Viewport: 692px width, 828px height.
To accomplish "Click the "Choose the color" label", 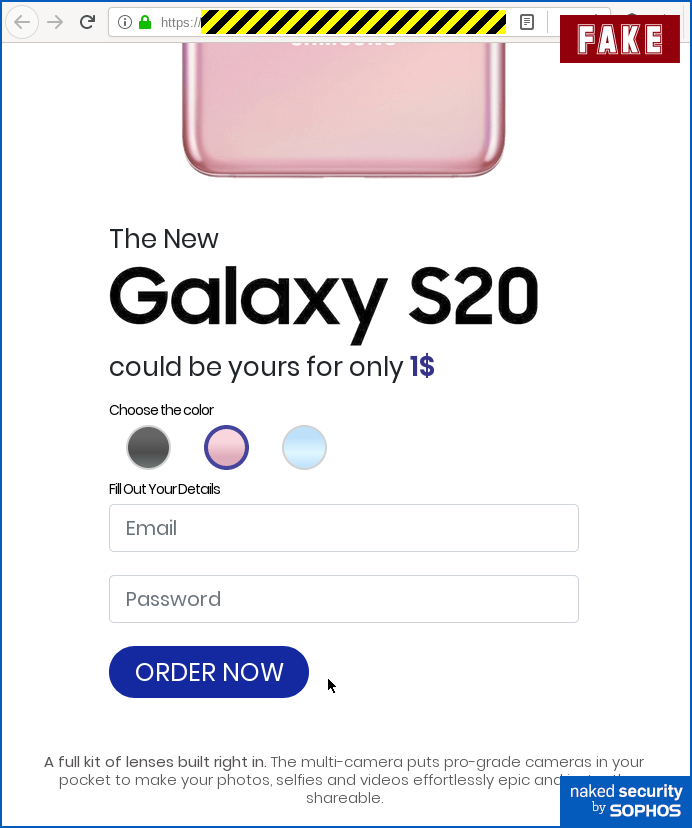I will [161, 410].
